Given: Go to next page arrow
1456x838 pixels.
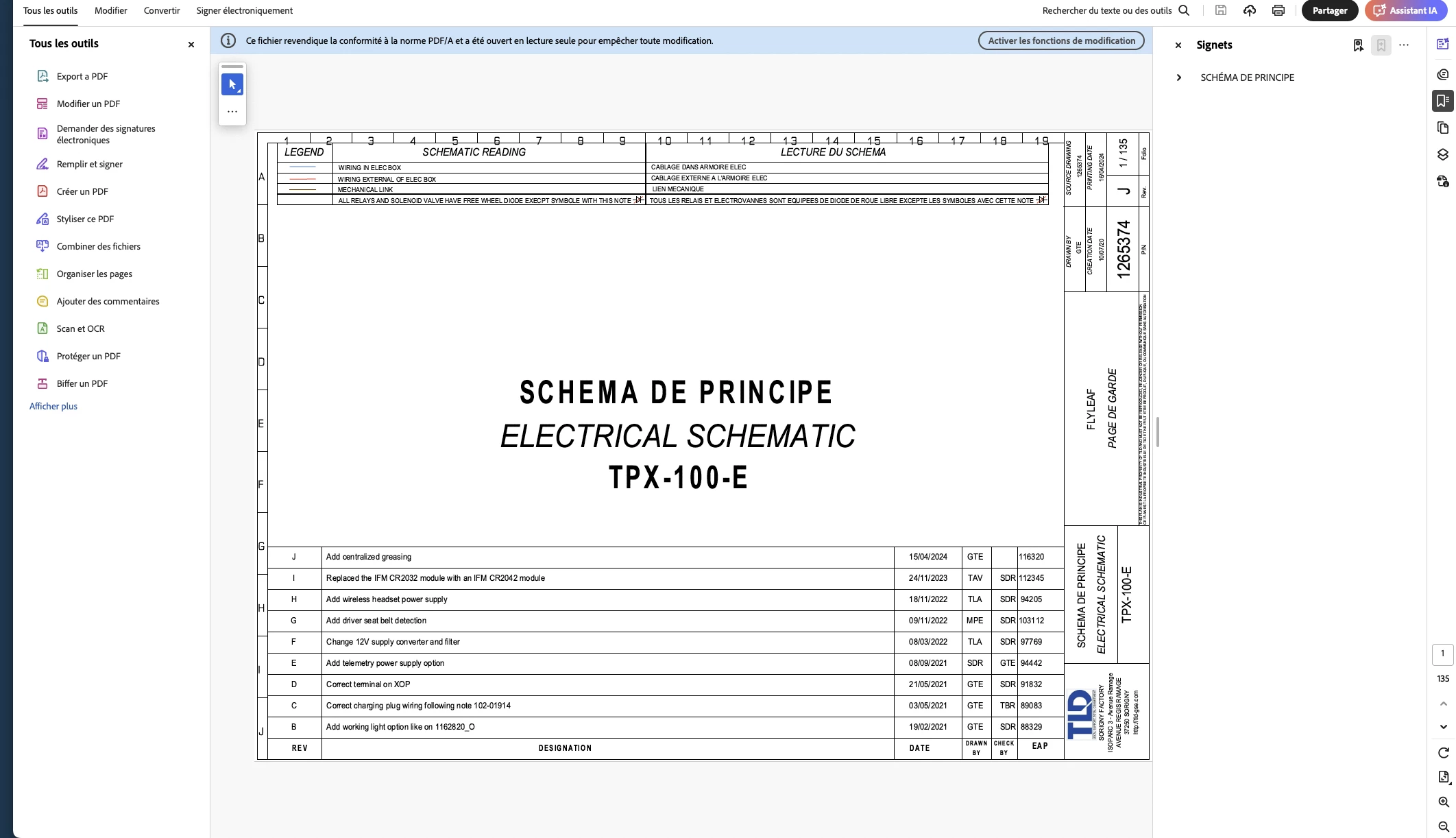Looking at the screenshot, I should click(1443, 727).
